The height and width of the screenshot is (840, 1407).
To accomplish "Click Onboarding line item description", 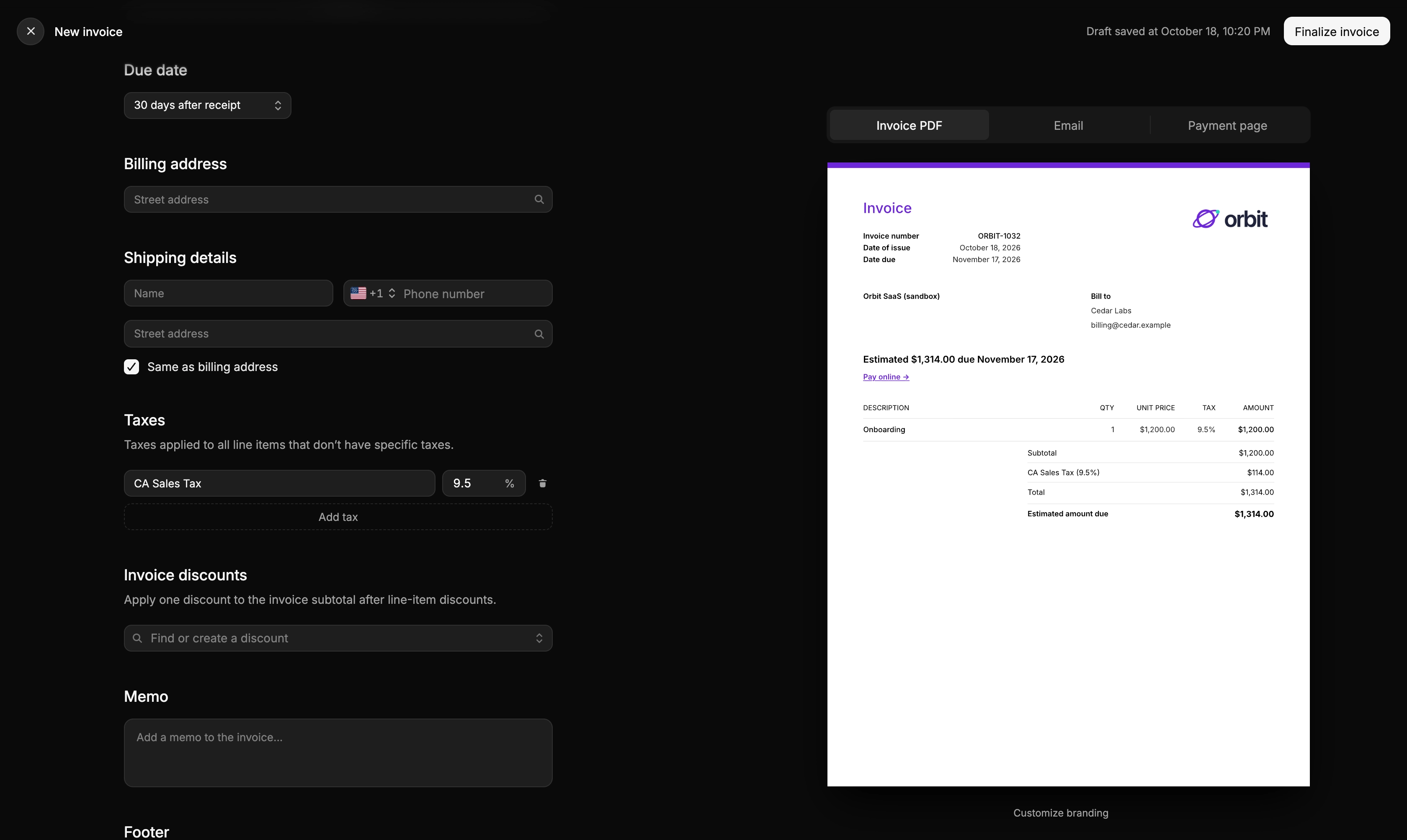I will pos(884,430).
